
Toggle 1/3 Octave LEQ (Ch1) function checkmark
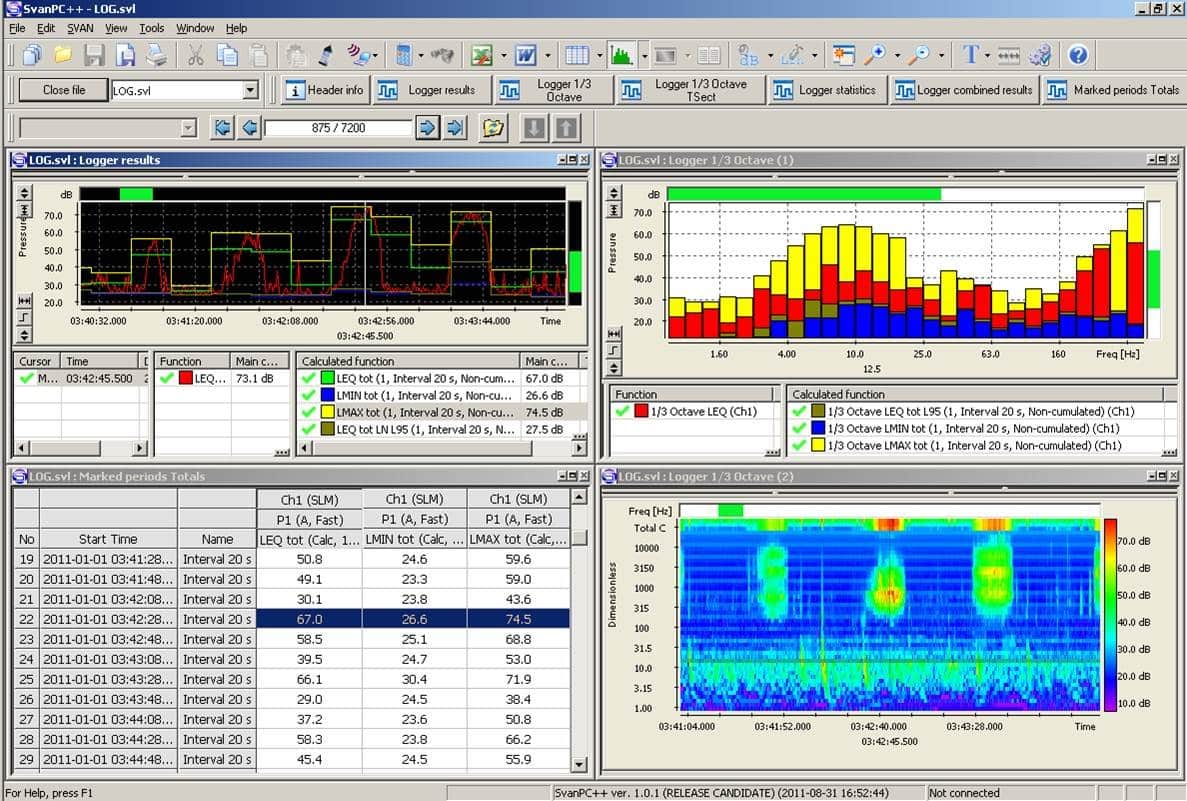coord(623,411)
